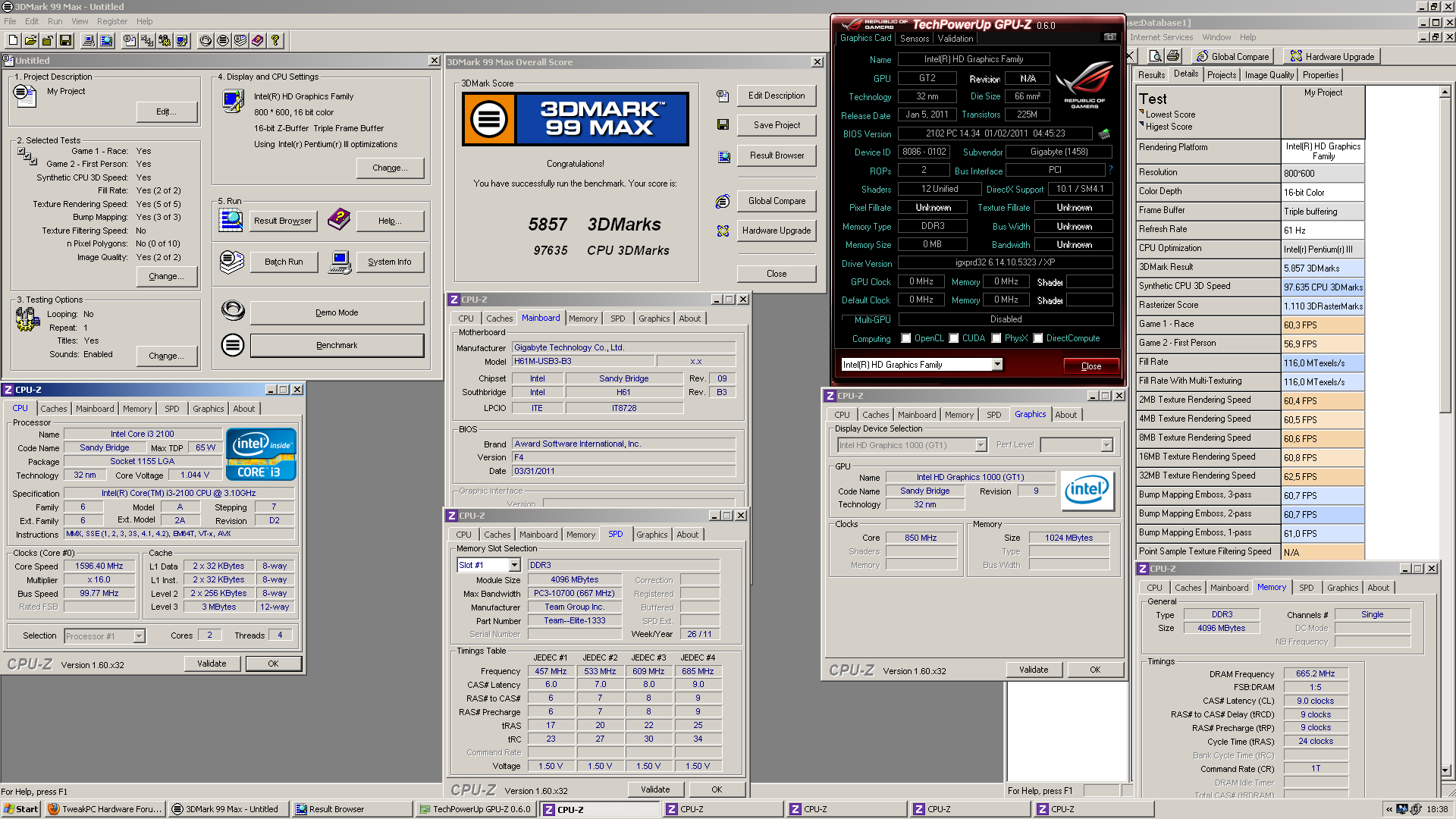Click the Batch Run stacked-pages toolbar icon
This screenshot has height=819, width=1456.
pyautogui.click(x=240, y=40)
